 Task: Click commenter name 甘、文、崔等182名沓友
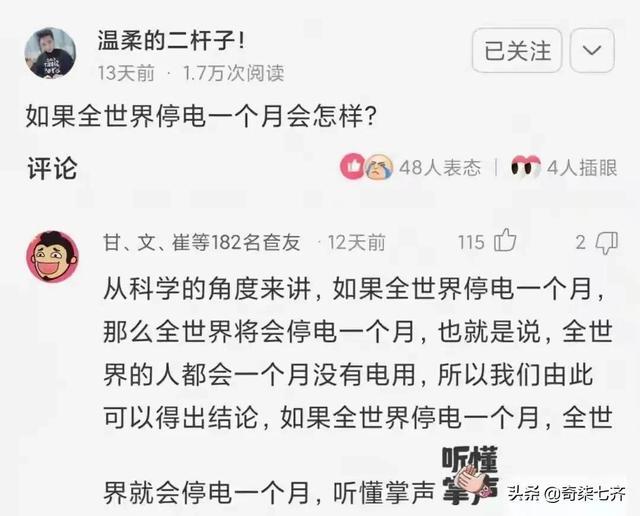click(x=202, y=242)
